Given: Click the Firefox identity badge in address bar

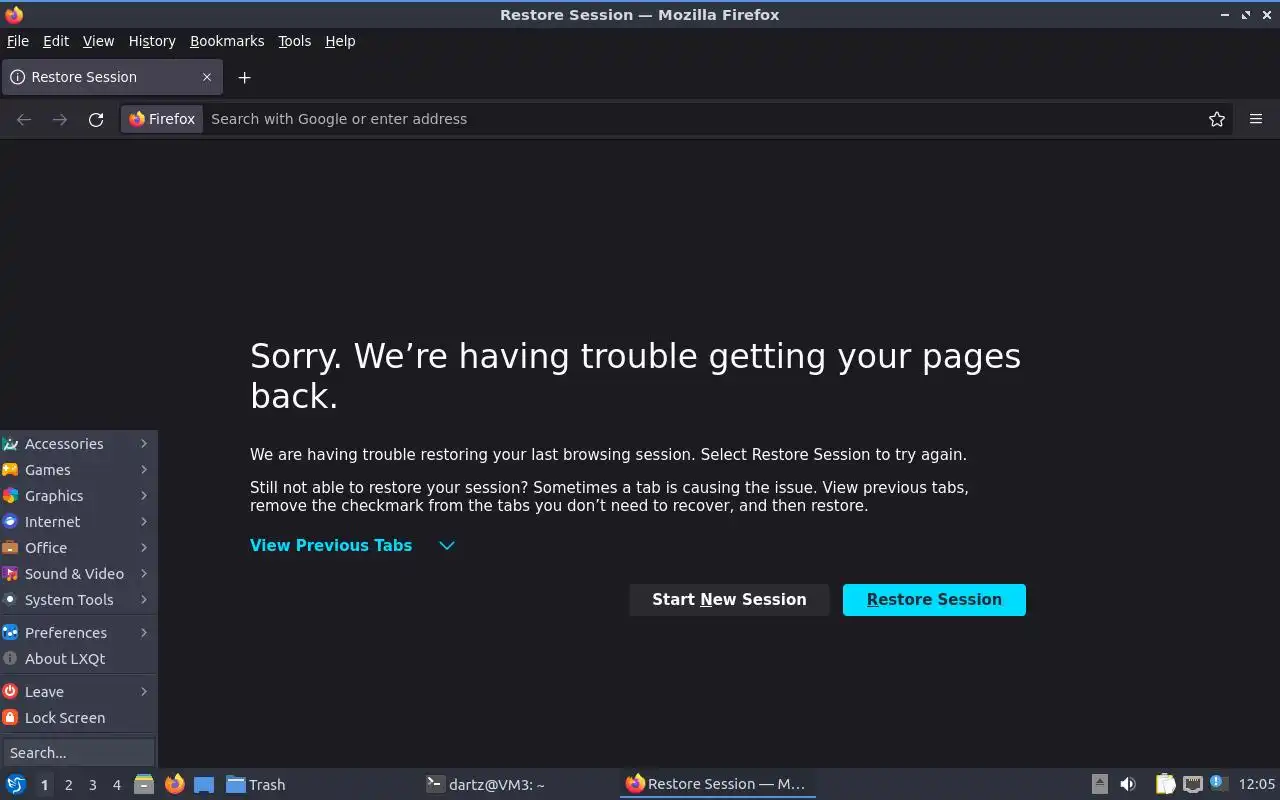Looking at the screenshot, I should click(162, 119).
